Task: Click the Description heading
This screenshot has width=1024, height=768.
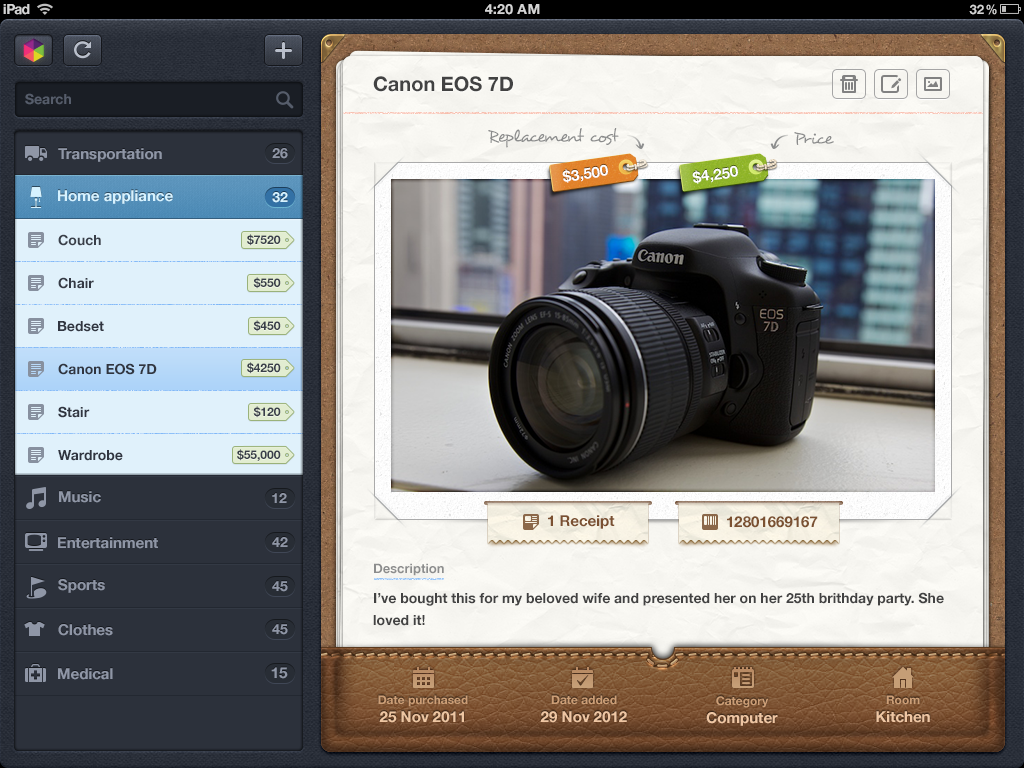Action: [x=409, y=569]
